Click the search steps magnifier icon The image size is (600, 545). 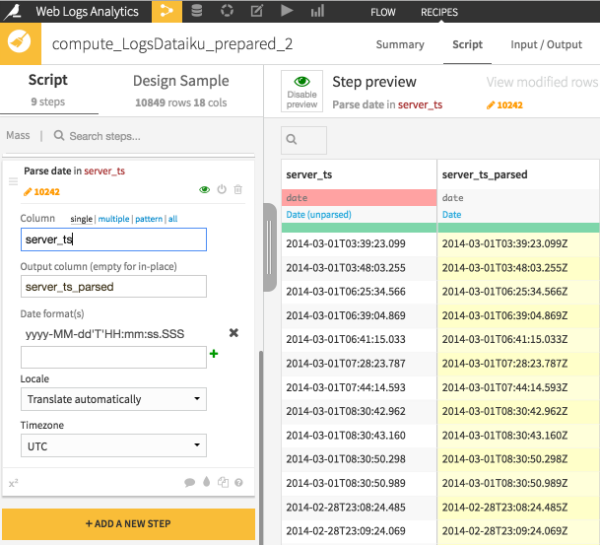(x=59, y=135)
